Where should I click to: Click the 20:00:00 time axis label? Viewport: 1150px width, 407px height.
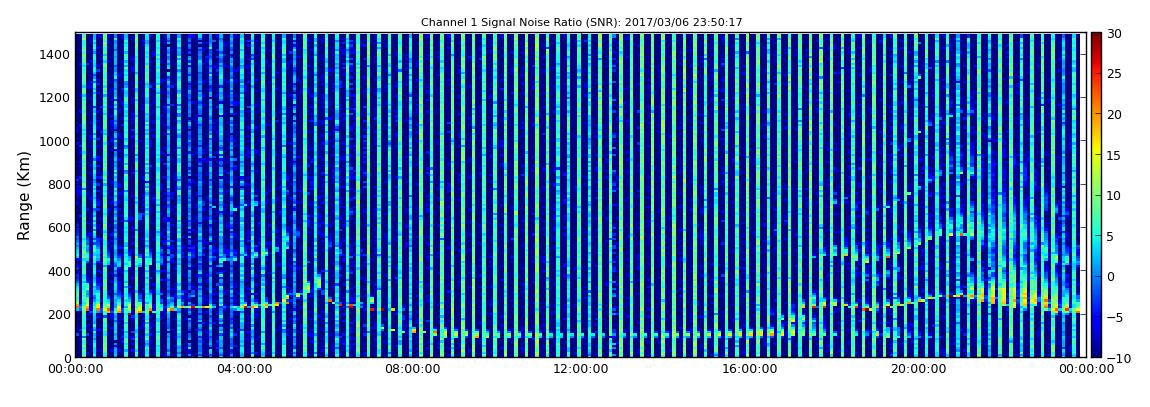917,370
